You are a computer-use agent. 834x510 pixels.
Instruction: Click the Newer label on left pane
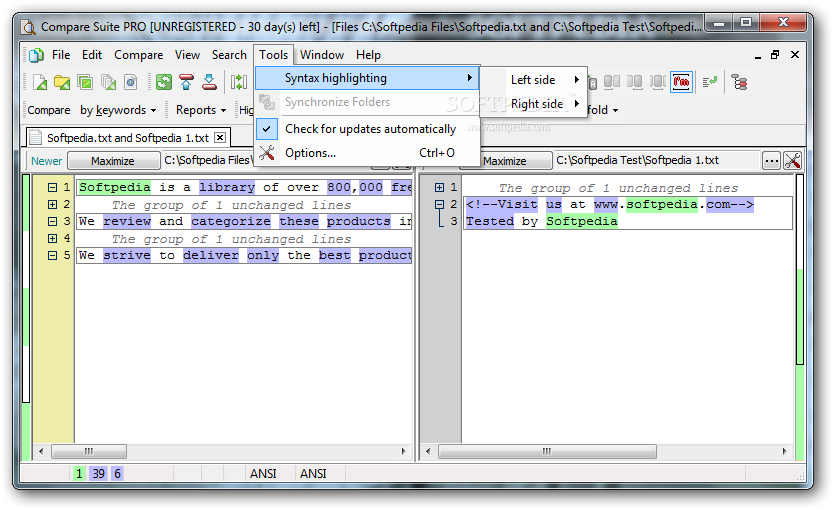pyautogui.click(x=46, y=161)
